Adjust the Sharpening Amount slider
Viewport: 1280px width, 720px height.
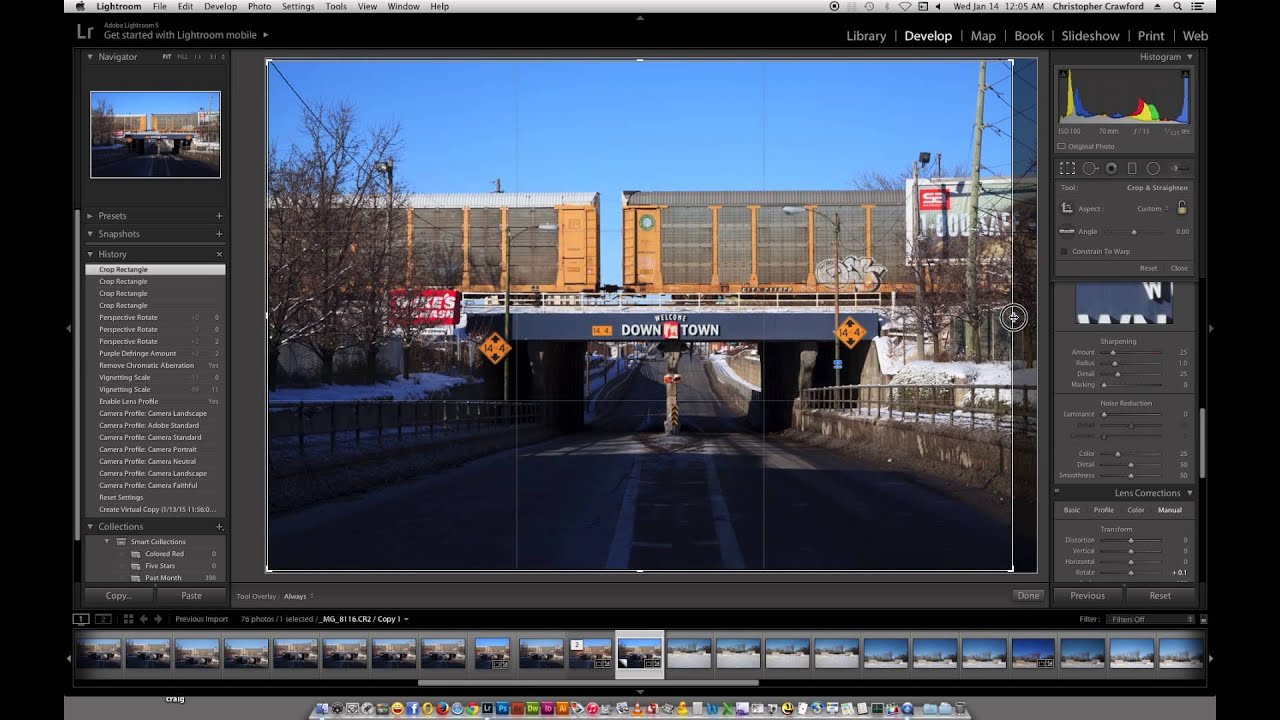tap(1132, 352)
